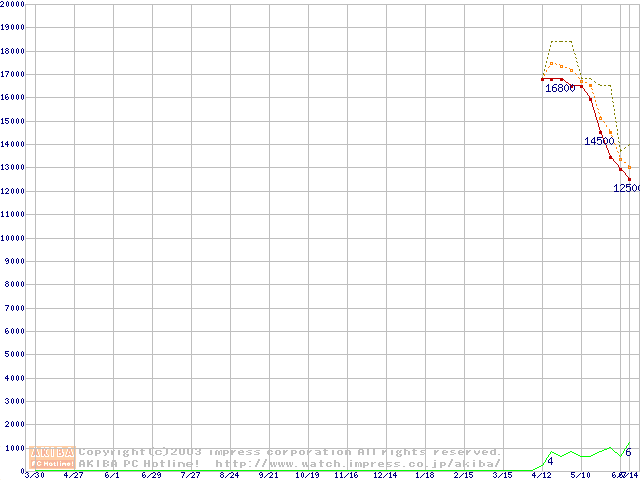Click the 5/10 date label on x-axis

click(x=581, y=476)
